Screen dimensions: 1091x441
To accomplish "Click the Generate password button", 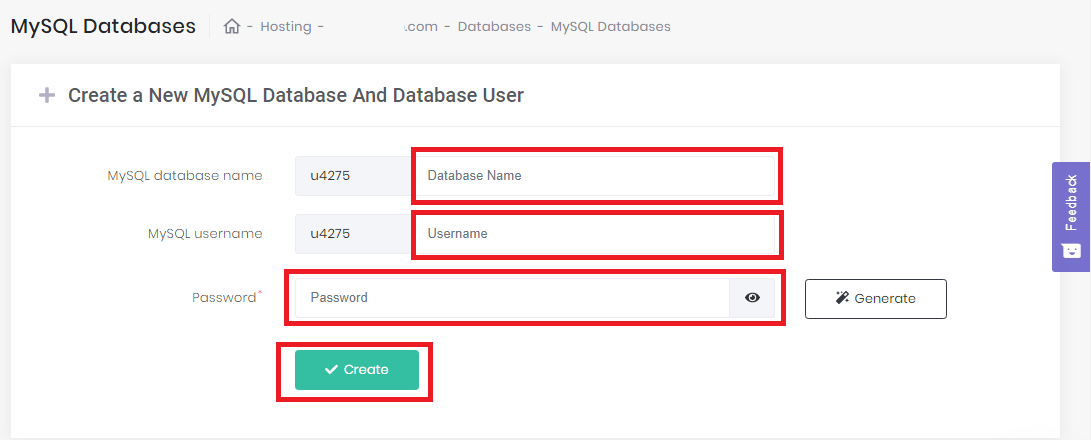I will pyautogui.click(x=876, y=298).
